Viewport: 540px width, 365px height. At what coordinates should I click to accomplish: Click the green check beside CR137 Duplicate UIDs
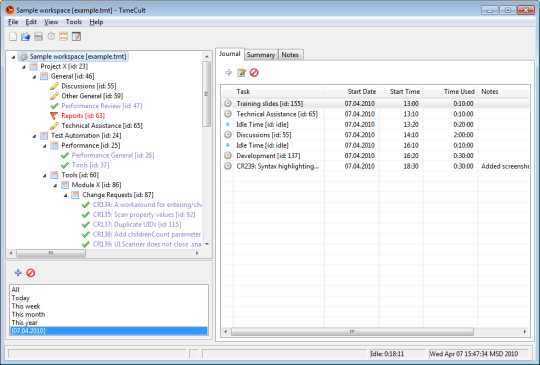tap(85, 225)
